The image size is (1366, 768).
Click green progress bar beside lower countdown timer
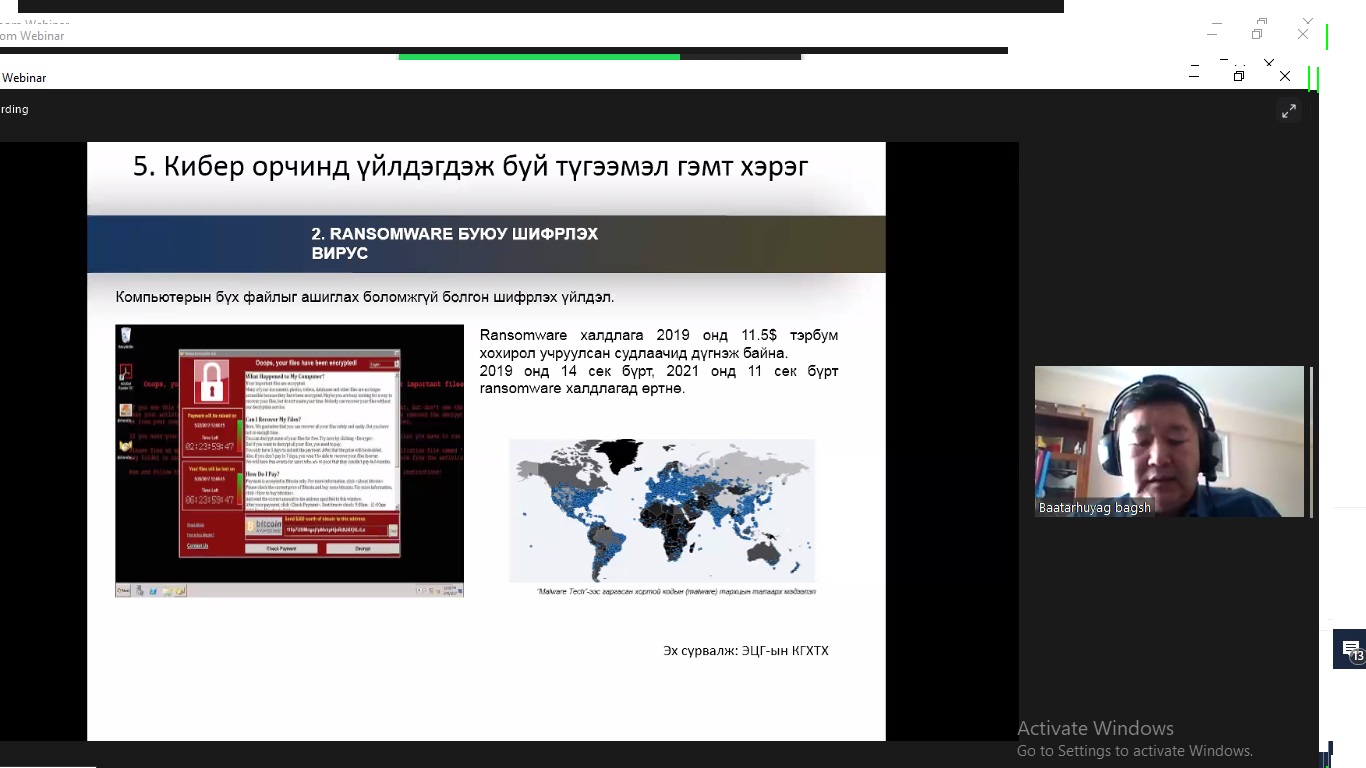tap(240, 490)
